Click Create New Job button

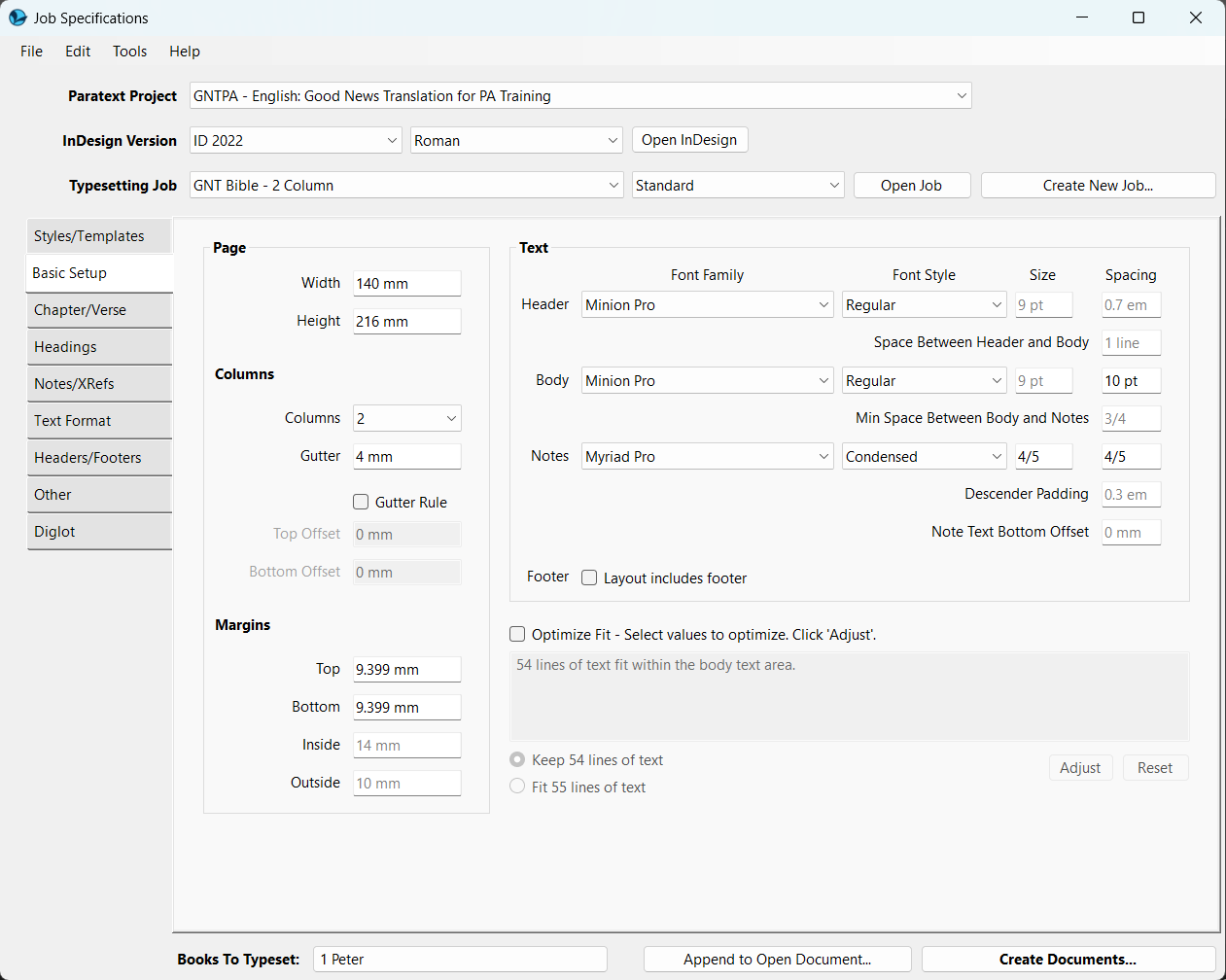point(1099,185)
